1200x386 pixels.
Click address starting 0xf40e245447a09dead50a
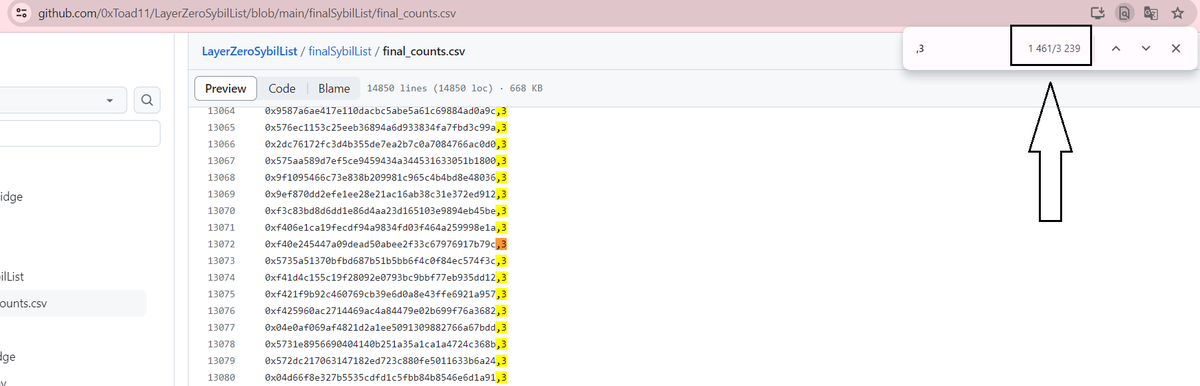(381, 244)
